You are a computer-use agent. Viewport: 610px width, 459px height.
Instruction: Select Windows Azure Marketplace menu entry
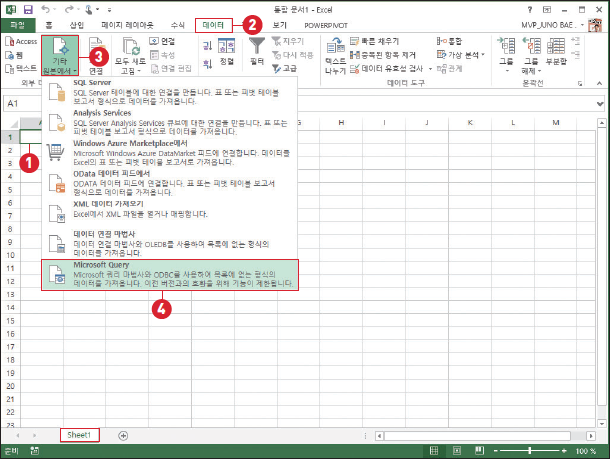tap(170, 153)
